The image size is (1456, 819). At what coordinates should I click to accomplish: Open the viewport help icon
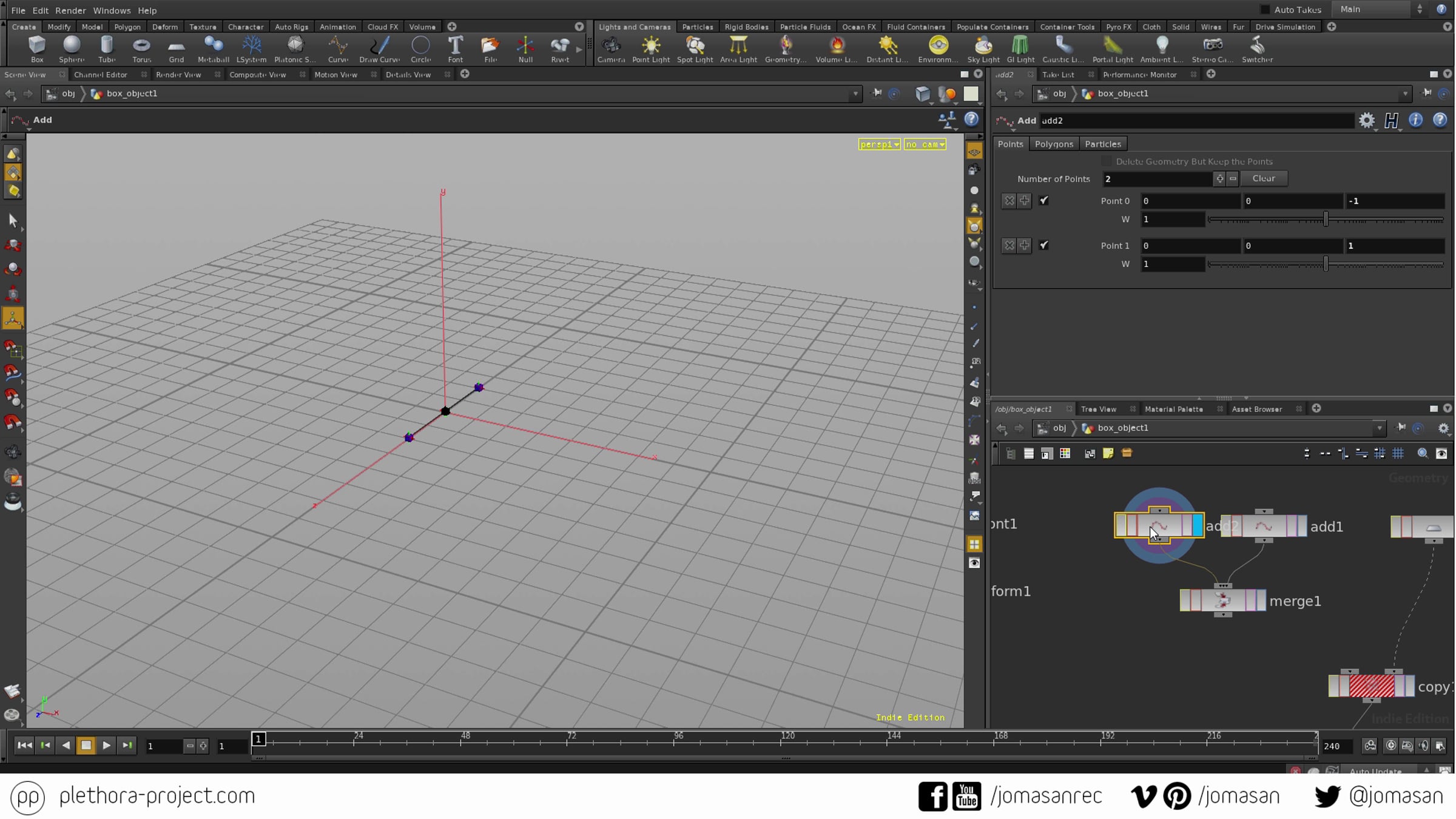click(971, 120)
